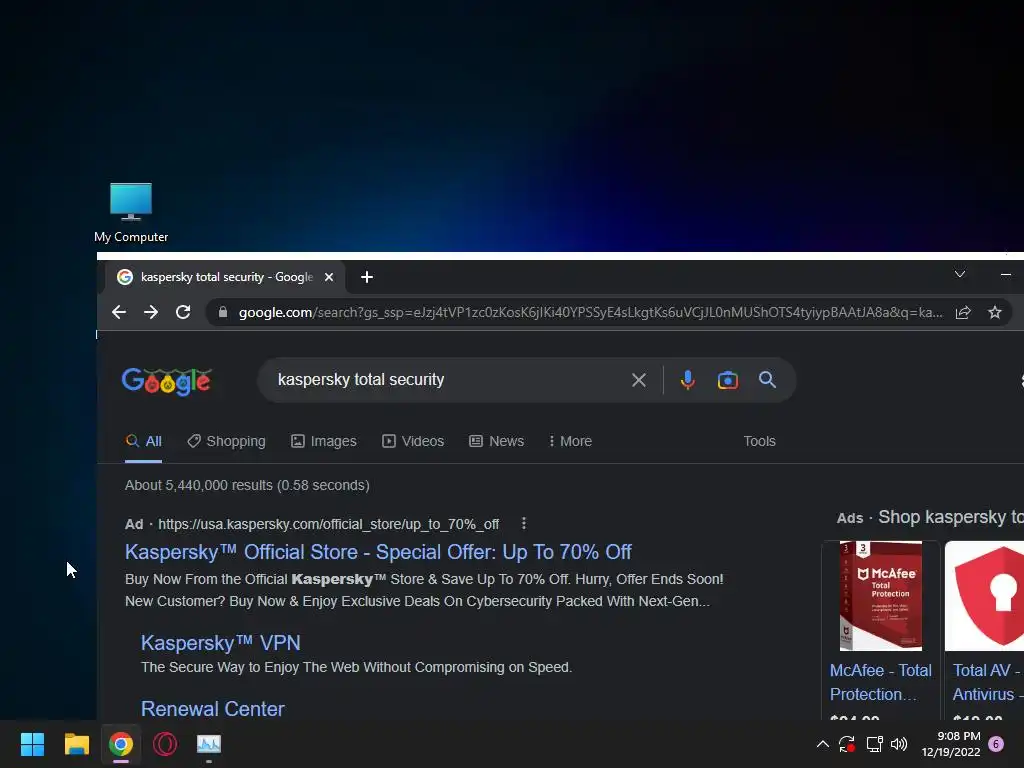Click the Google holiday logo
Image resolution: width=1024 pixels, height=768 pixels.
pos(167,381)
